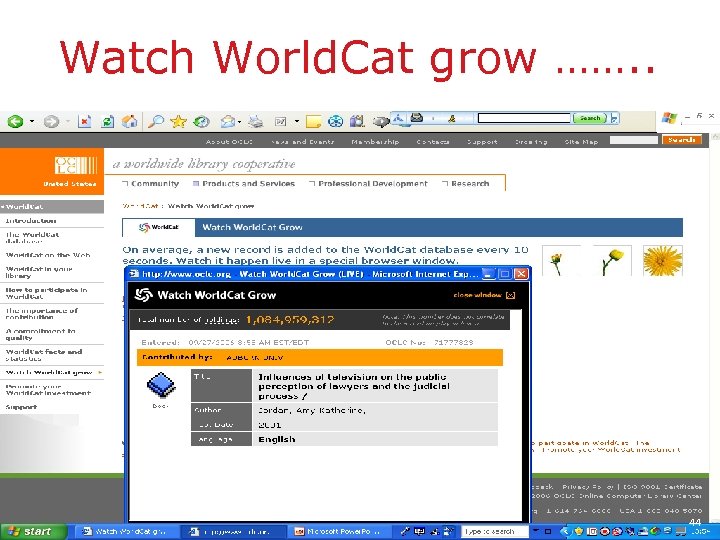720x540 pixels.
Task: Click the record title about television and lawyers
Action: 354,386
